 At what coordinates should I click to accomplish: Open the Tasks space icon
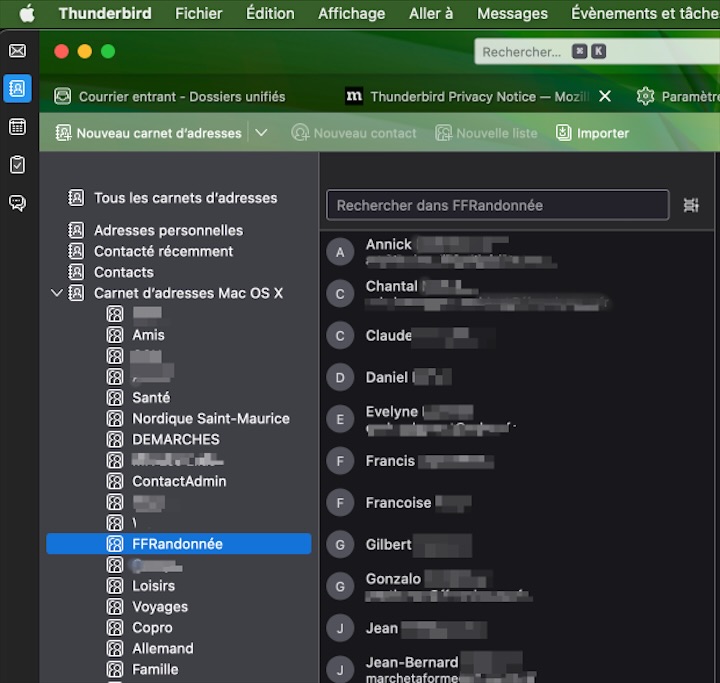[17, 164]
